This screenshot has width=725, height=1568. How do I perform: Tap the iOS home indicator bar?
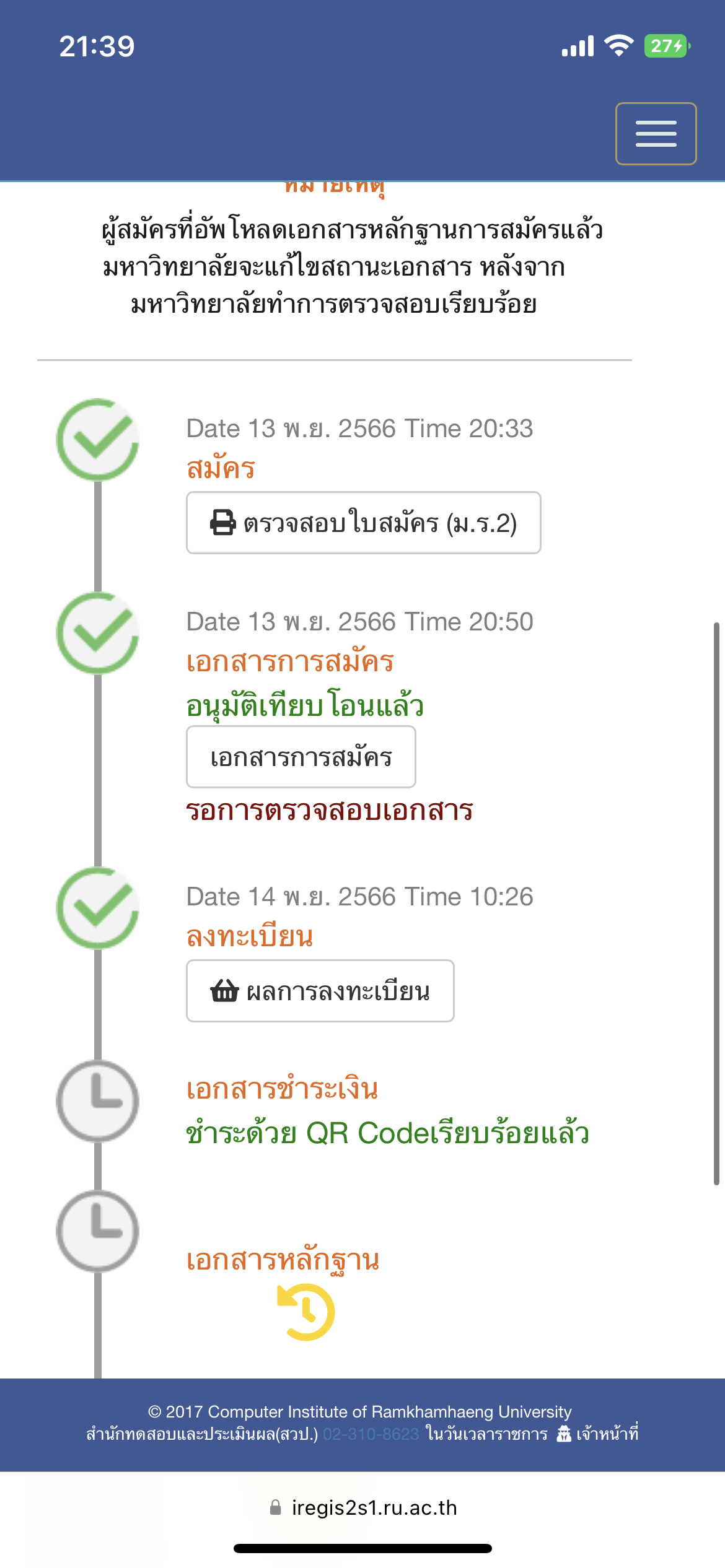pyautogui.click(x=362, y=1548)
